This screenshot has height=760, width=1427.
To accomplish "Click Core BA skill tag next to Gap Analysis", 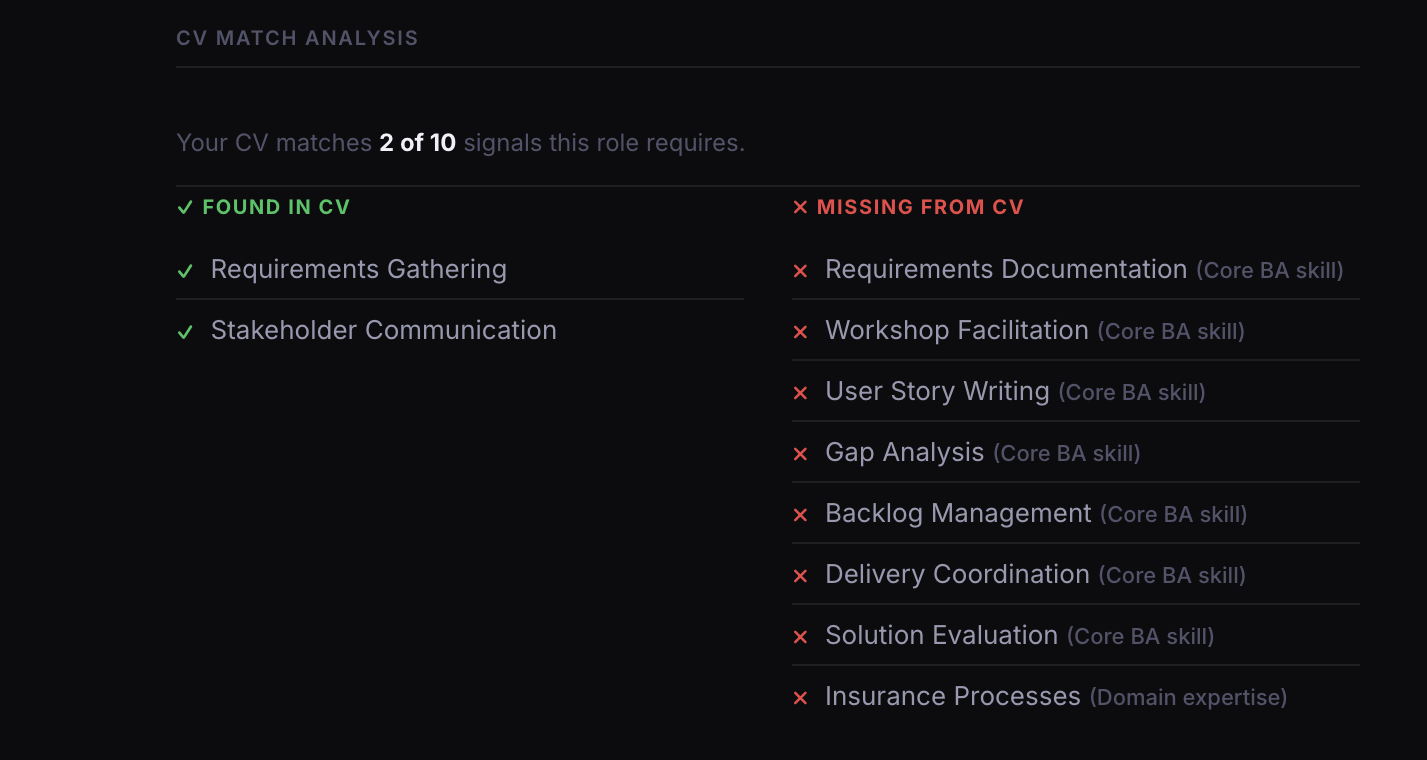I will (1066, 454).
